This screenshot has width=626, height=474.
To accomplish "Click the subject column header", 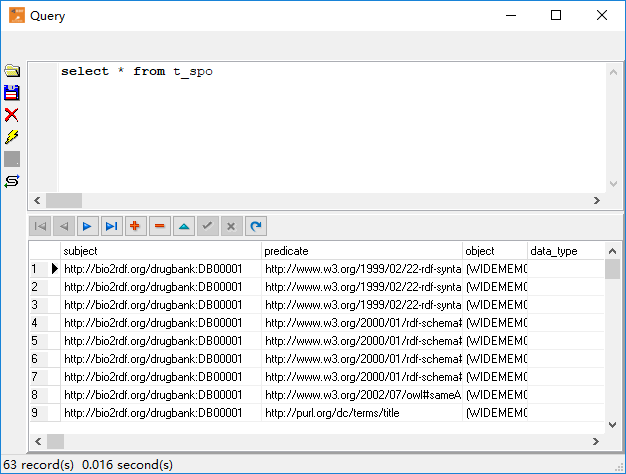I will pos(160,251).
